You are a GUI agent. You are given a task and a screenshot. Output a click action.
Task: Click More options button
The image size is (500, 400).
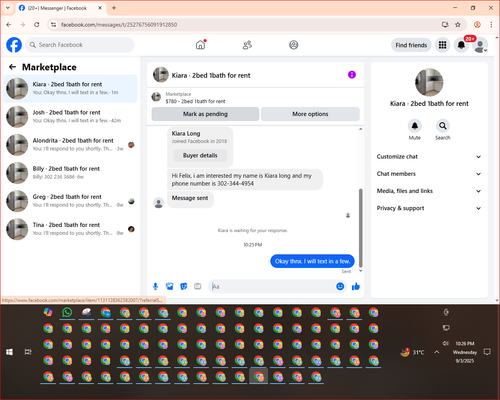tap(310, 114)
